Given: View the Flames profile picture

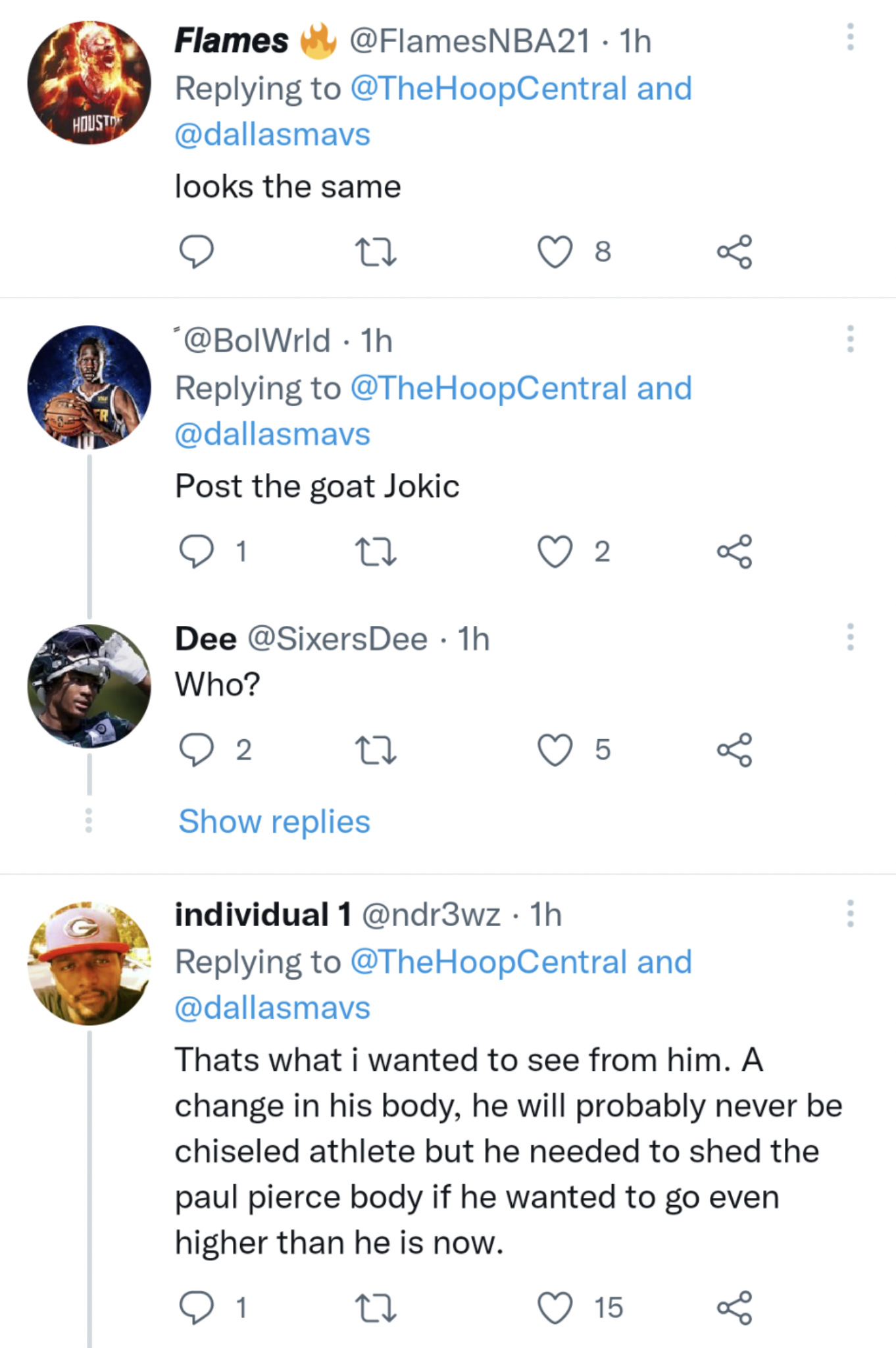Looking at the screenshot, I should 89,83.
